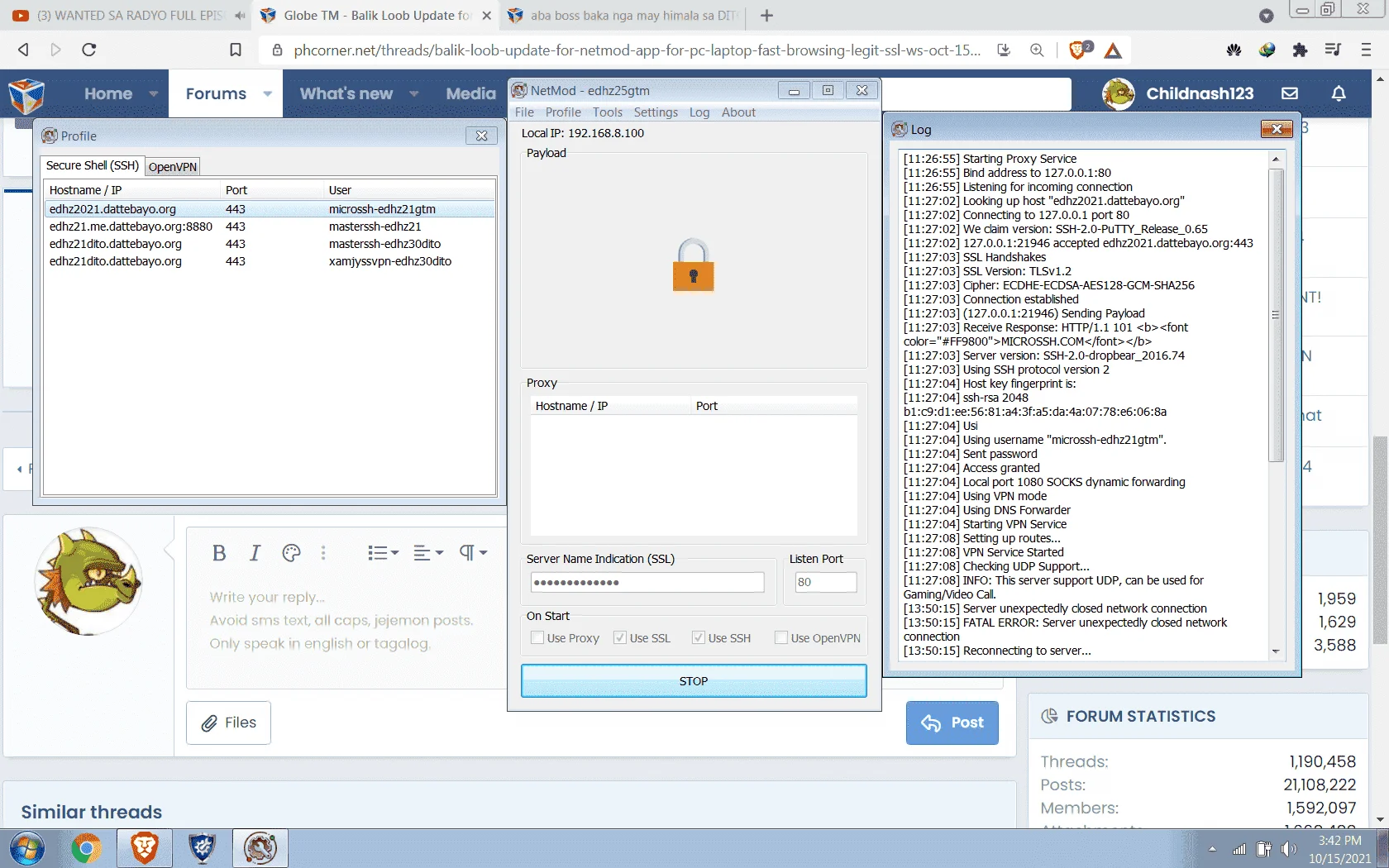This screenshot has height=868, width=1389.
Task: Click the Listen Port field
Action: point(825,582)
